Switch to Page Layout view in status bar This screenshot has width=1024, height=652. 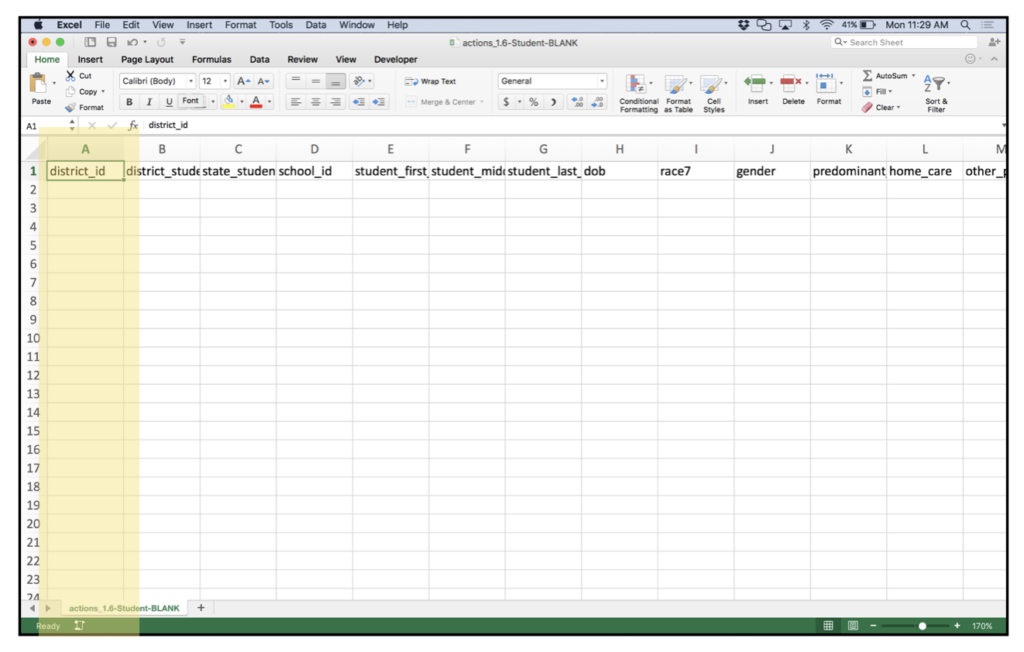click(x=853, y=626)
